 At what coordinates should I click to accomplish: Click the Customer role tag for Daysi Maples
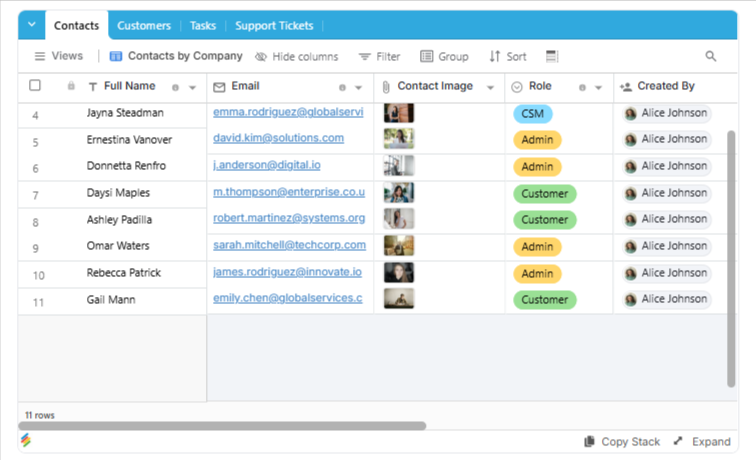tap(545, 194)
